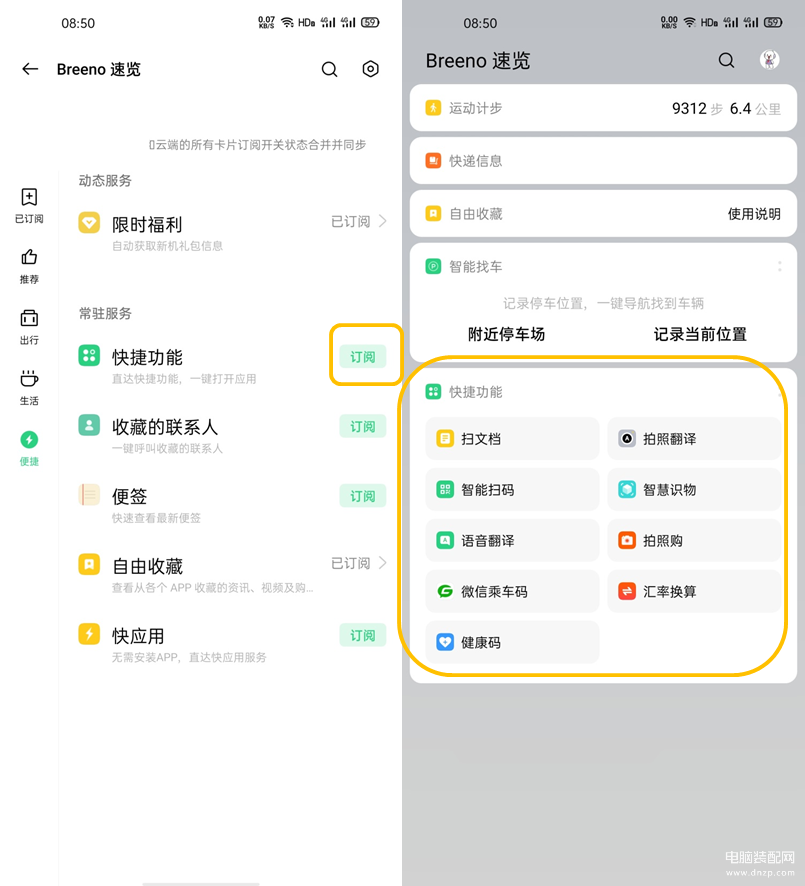Open 语音翻译 shortcut

pyautogui.click(x=512, y=540)
